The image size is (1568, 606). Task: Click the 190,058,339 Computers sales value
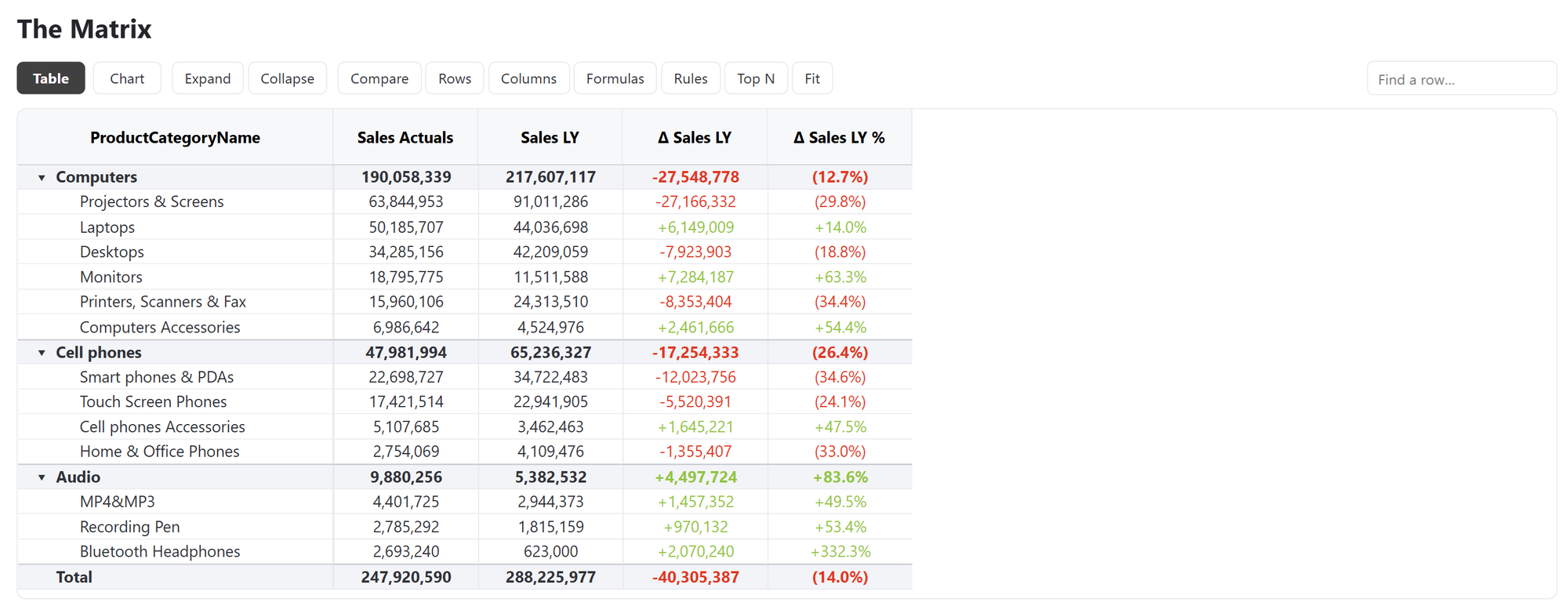coord(406,177)
